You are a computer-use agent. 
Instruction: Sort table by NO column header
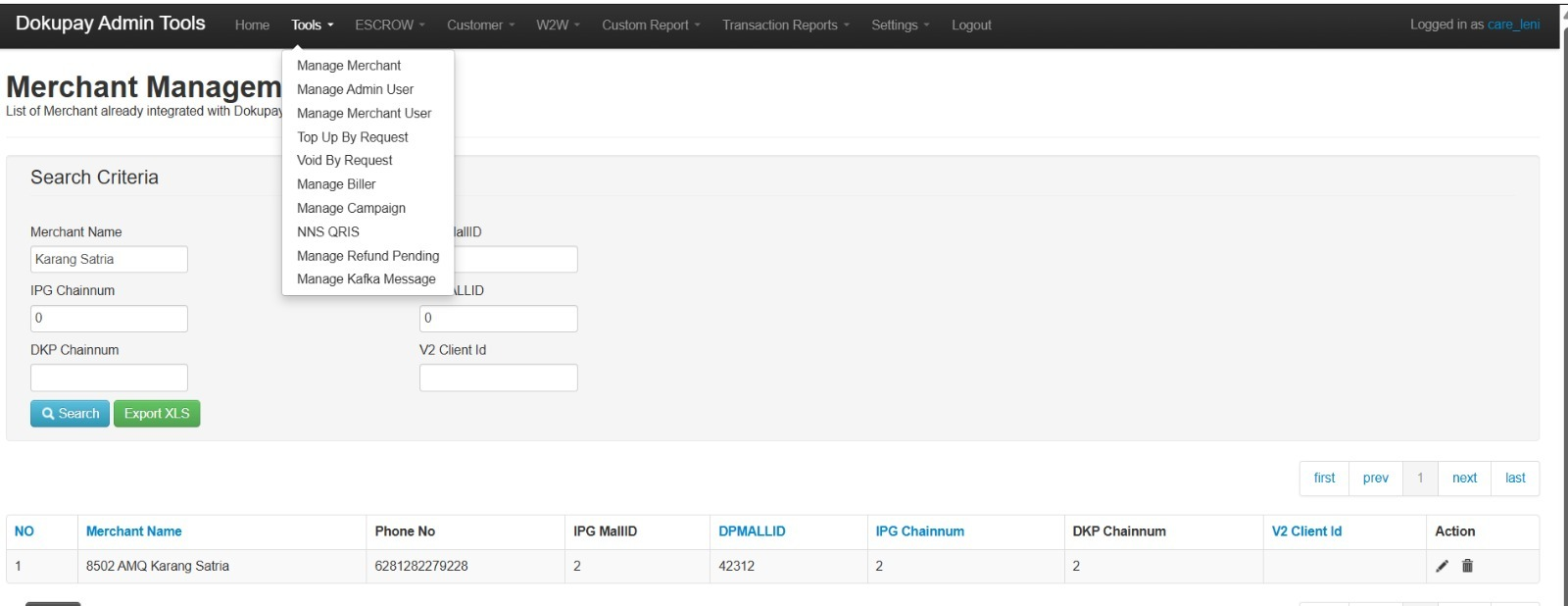tap(24, 531)
